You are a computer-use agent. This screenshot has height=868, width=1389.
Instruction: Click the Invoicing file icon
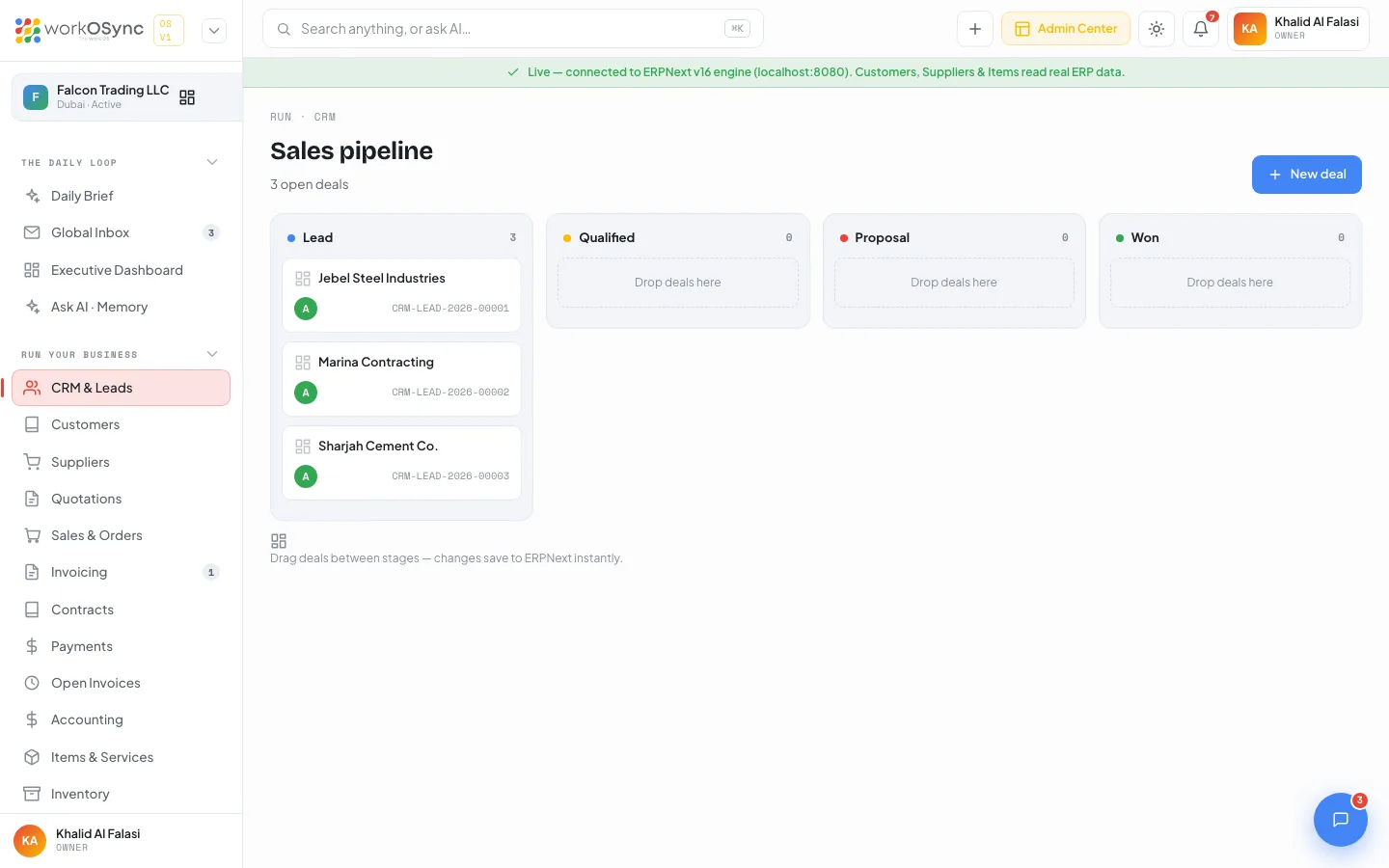coord(32,572)
